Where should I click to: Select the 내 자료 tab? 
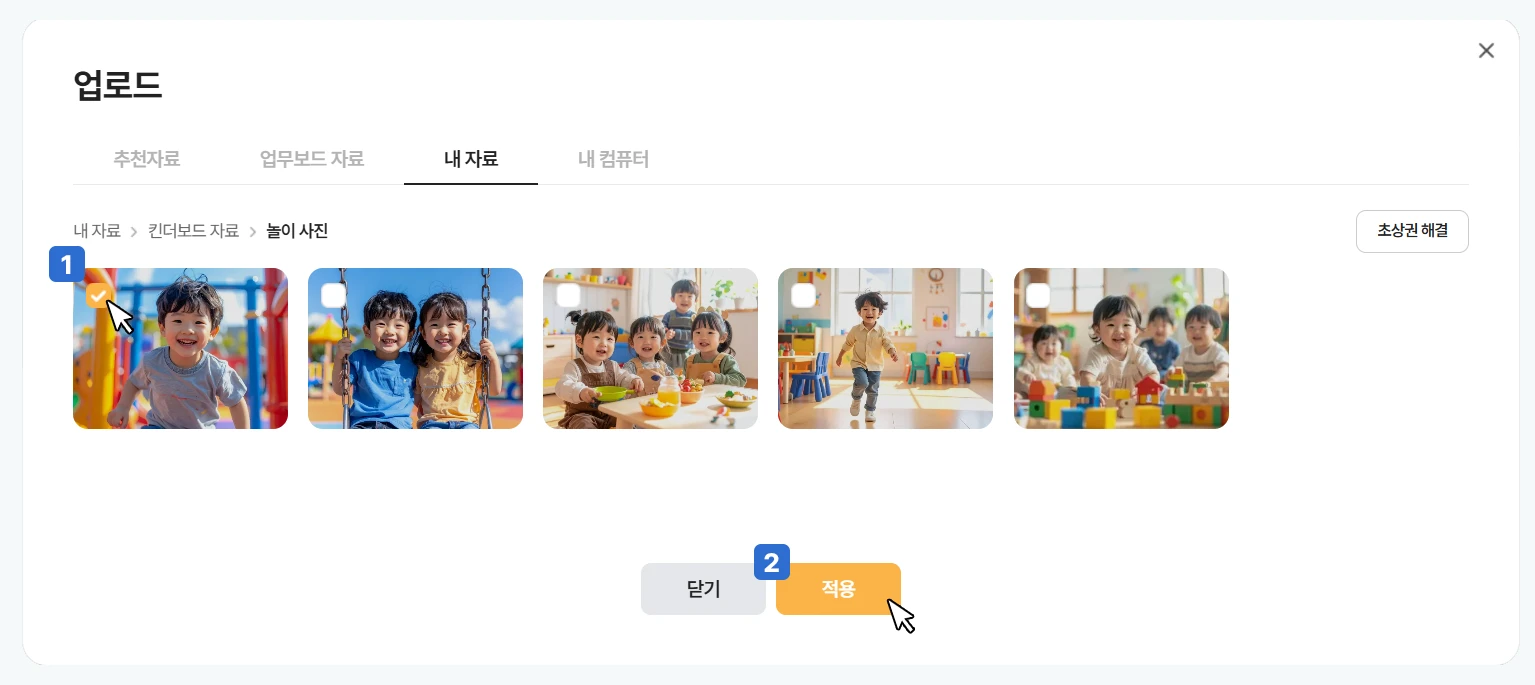click(471, 159)
